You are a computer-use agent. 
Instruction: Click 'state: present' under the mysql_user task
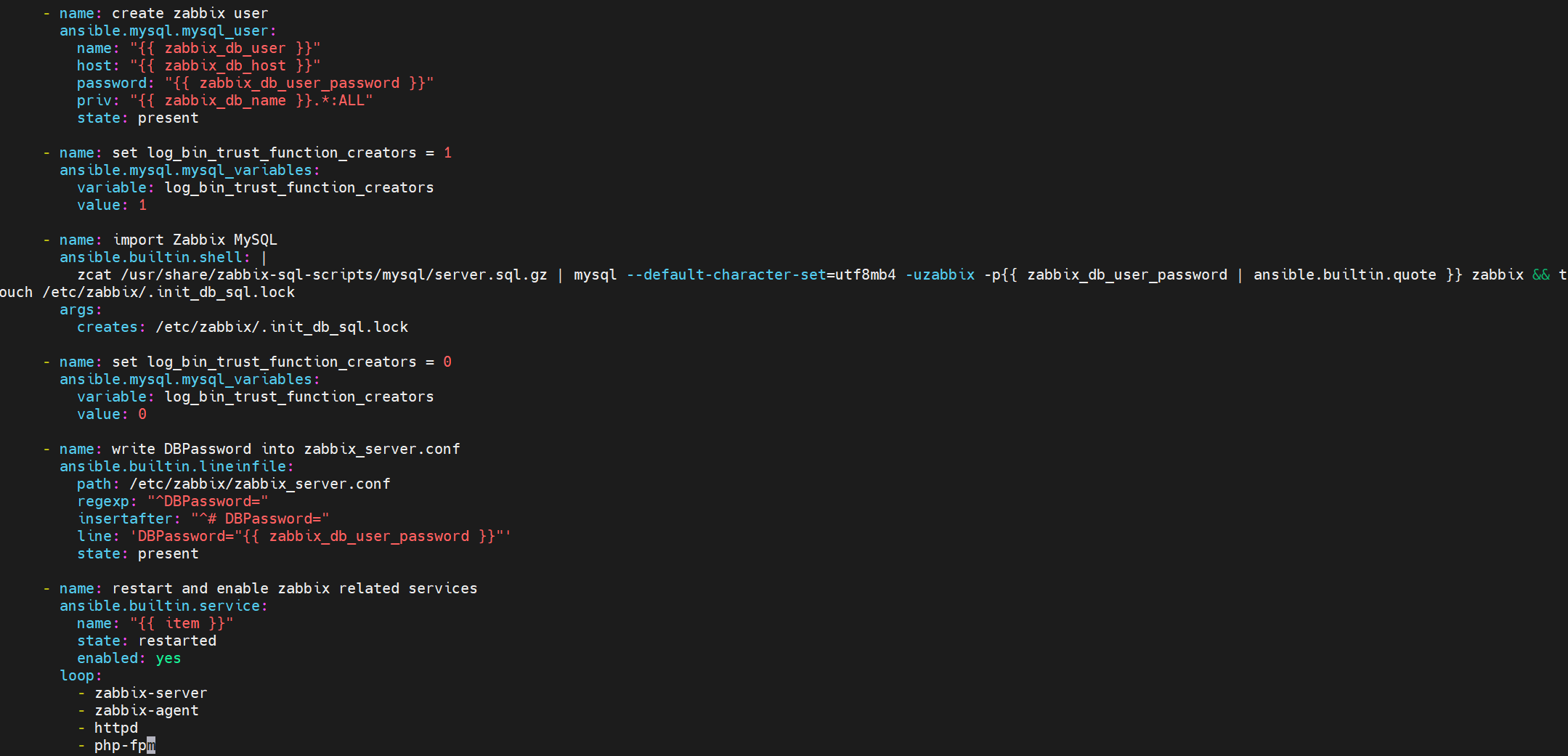click(137, 118)
